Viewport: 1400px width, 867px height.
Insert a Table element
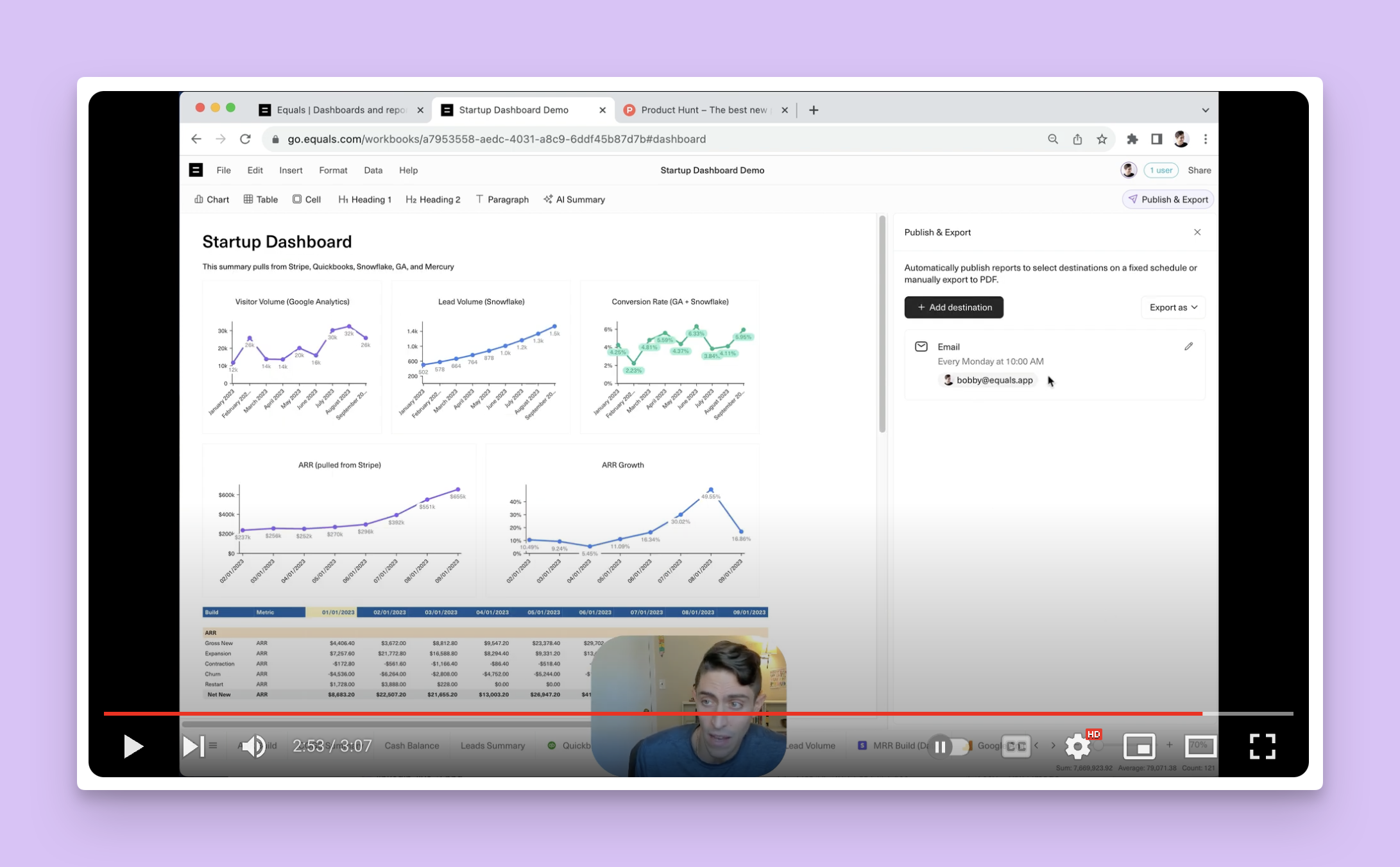260,199
